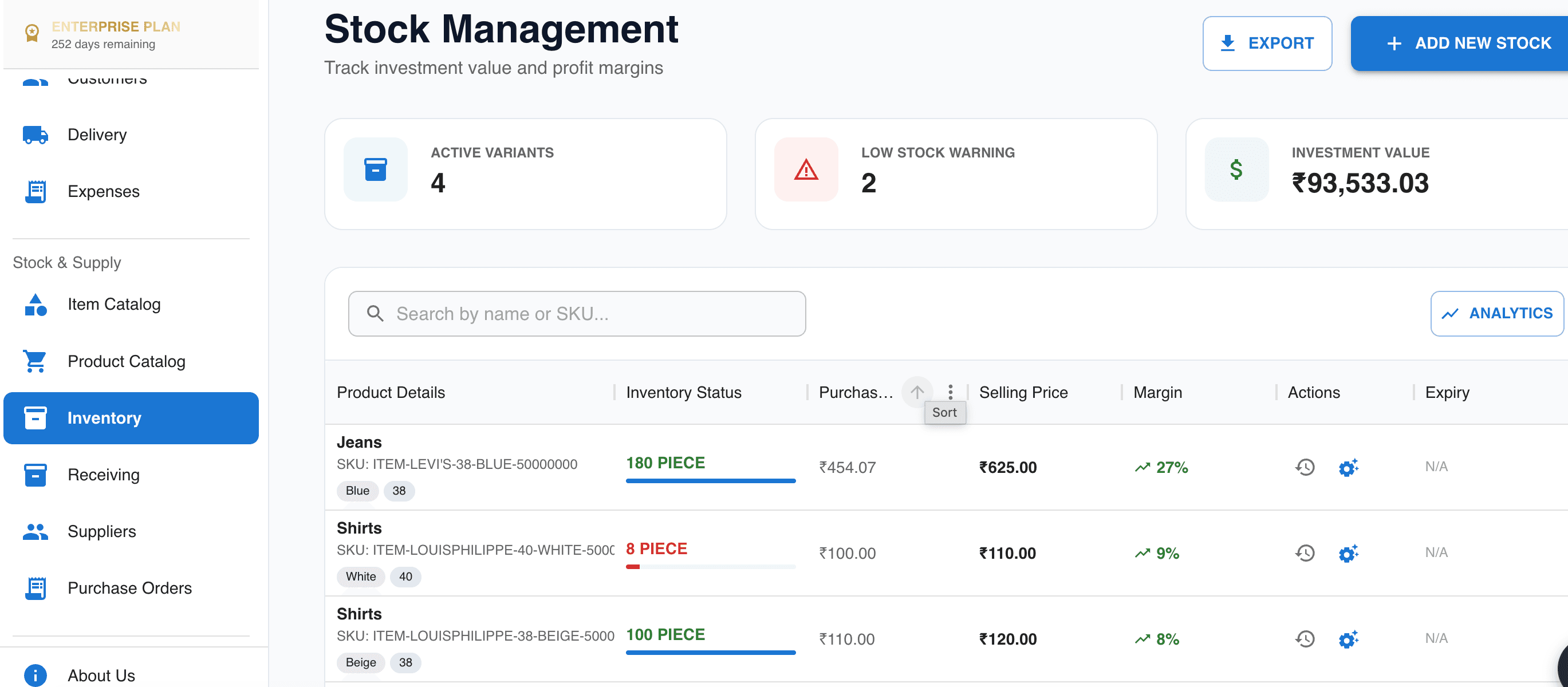Click the 8 PIECE low stock bar

coord(710,567)
